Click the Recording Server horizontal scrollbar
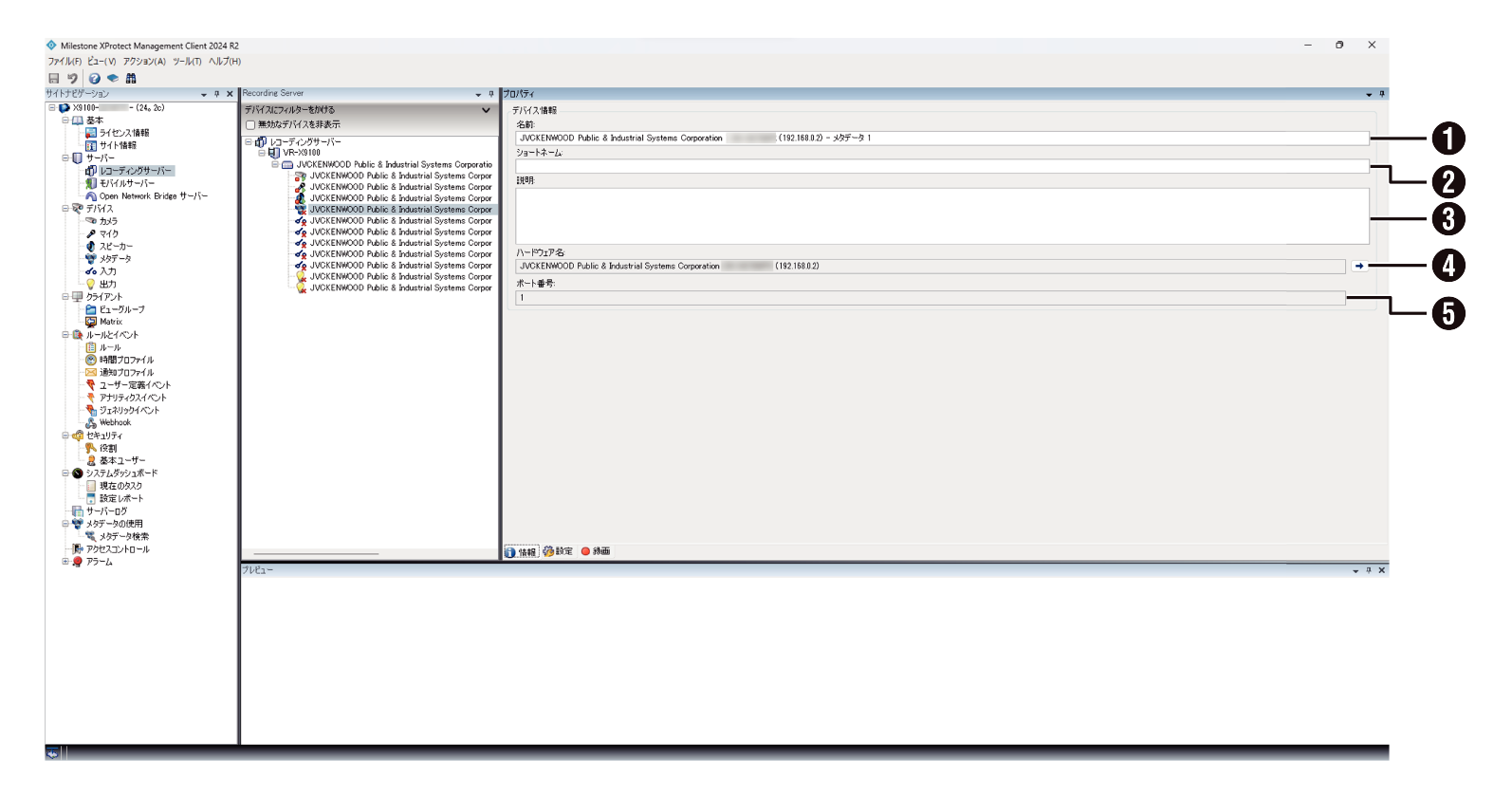Viewport: 1512px width, 798px height. 316,554
